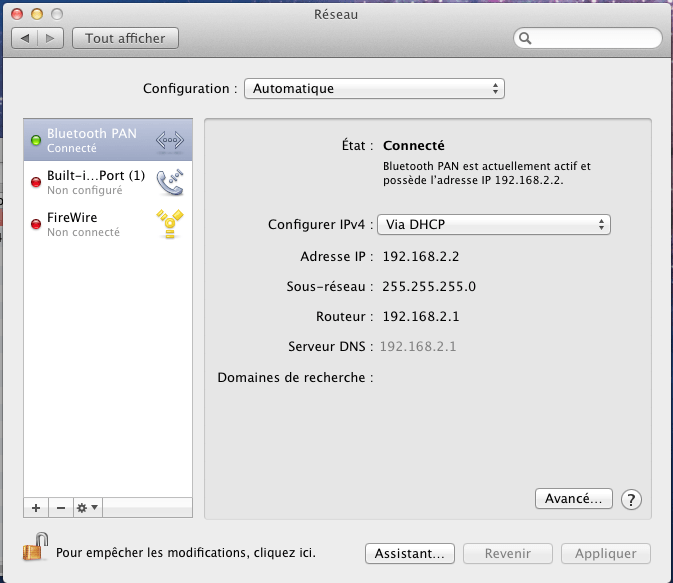This screenshot has width=673, height=583.
Task: Click the magnifying glass search icon
Action: point(525,39)
